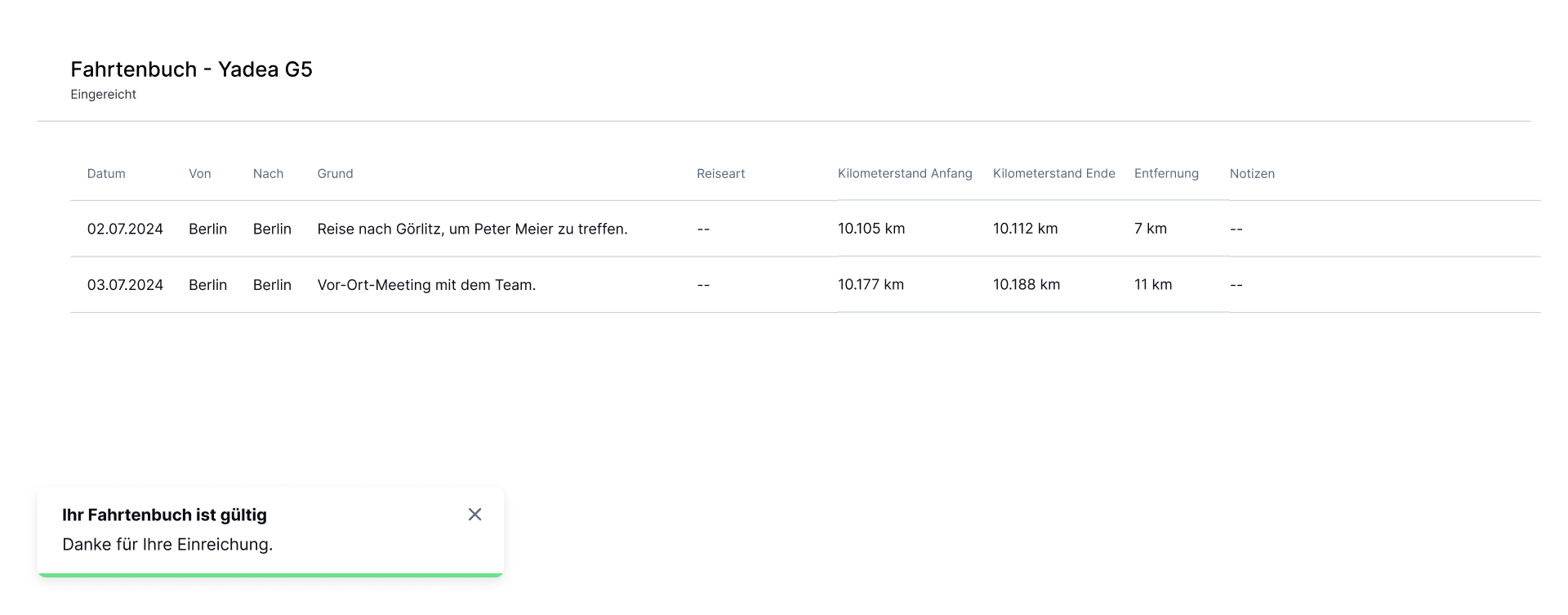Image resolution: width=1568 pixels, height=615 pixels.
Task: Select the date 02.07.2024
Action: 125,230
